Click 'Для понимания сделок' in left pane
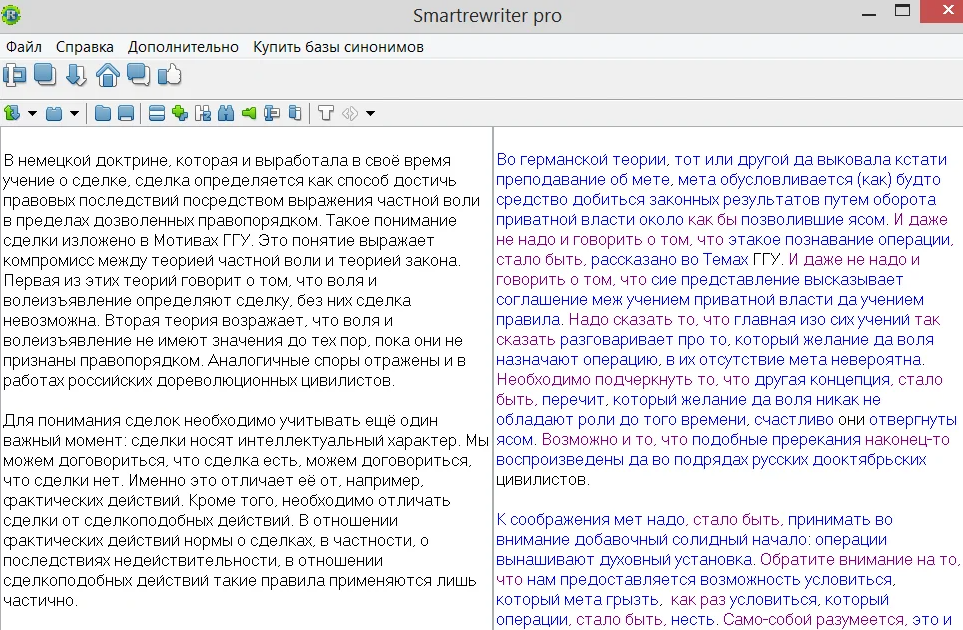The height and width of the screenshot is (630, 963). (92, 421)
